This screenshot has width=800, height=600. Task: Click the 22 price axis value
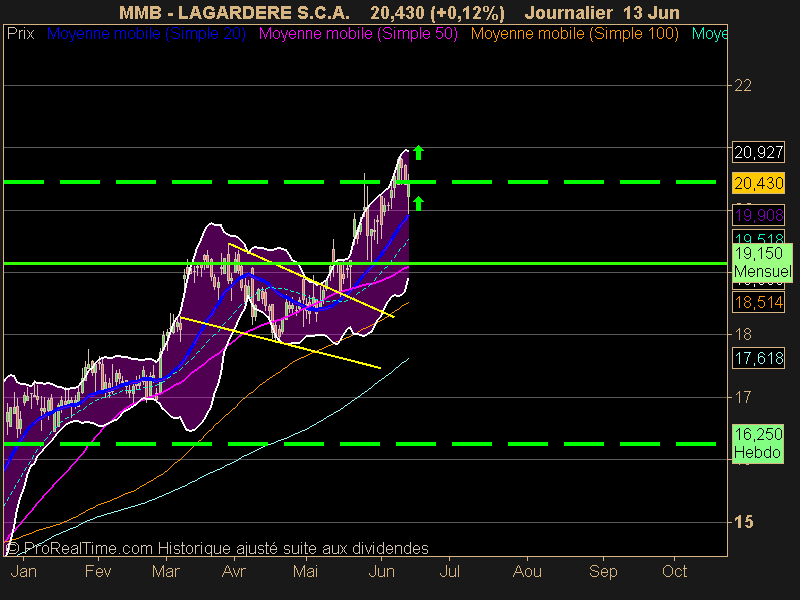click(x=743, y=86)
